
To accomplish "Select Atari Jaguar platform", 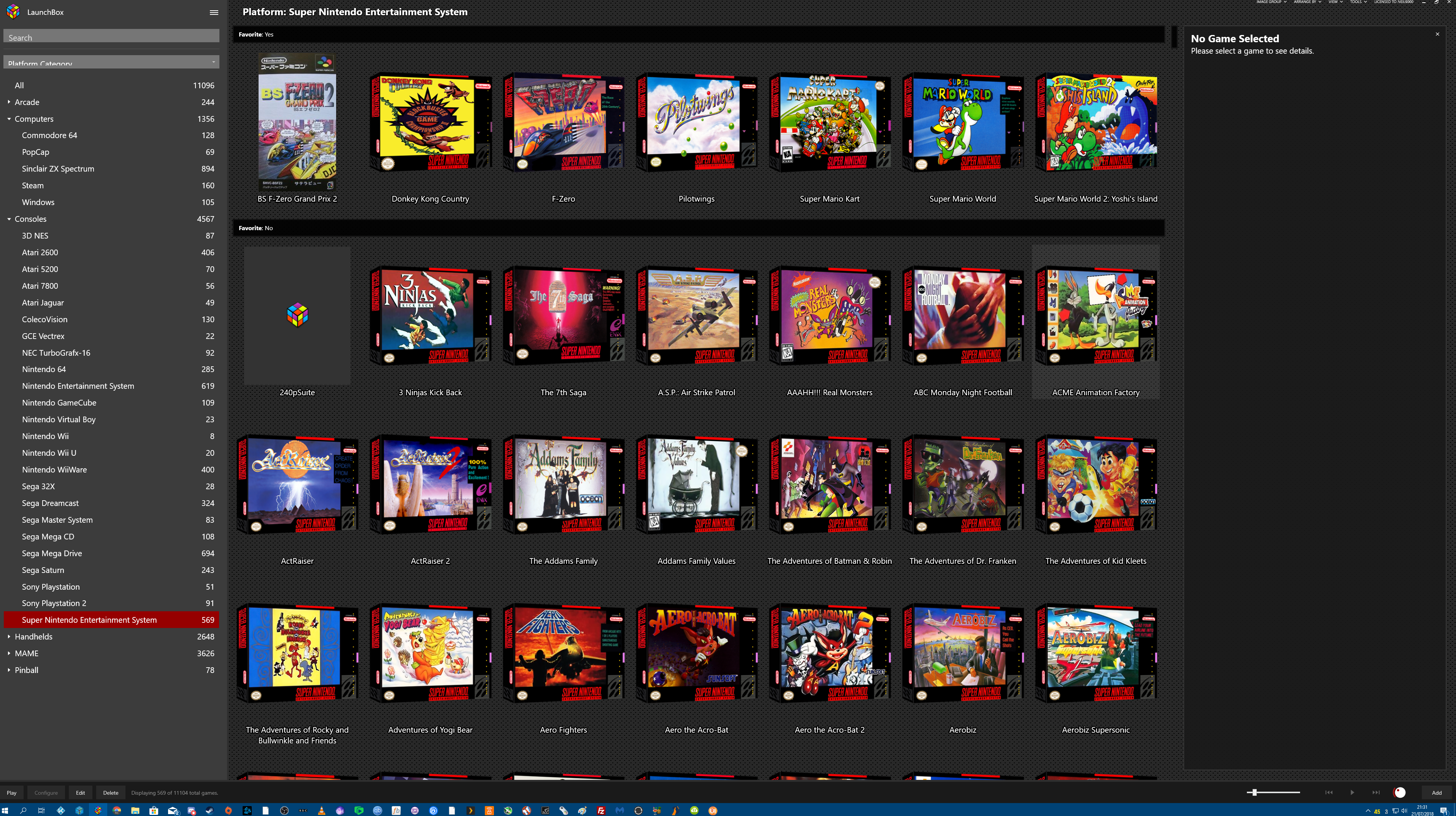I will point(111,302).
